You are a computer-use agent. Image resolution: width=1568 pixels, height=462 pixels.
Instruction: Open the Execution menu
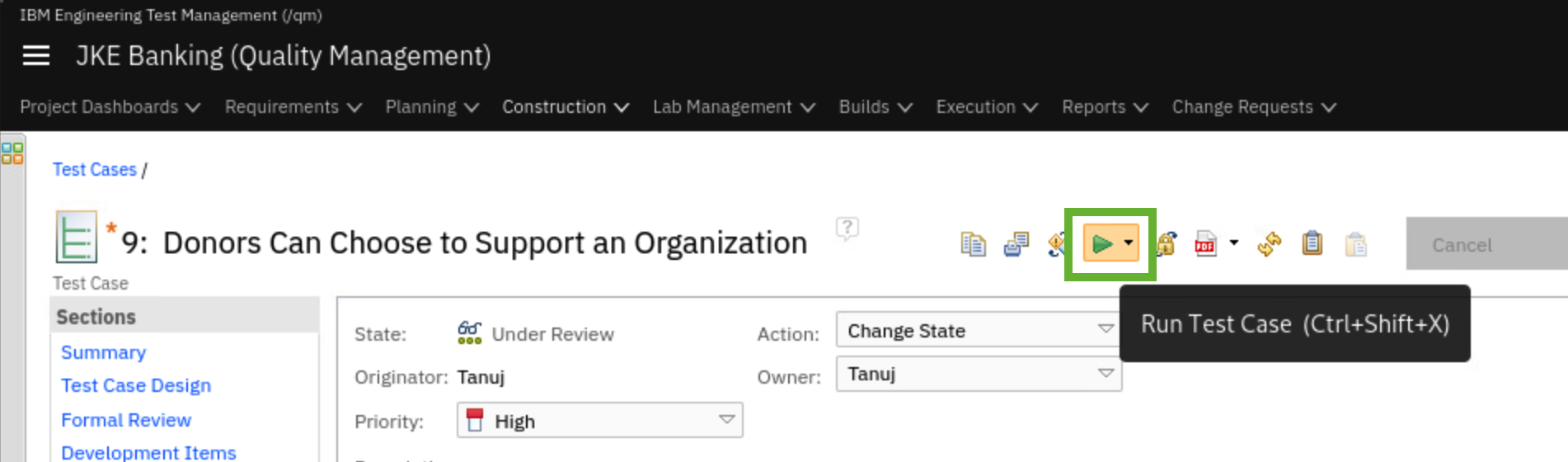click(986, 107)
